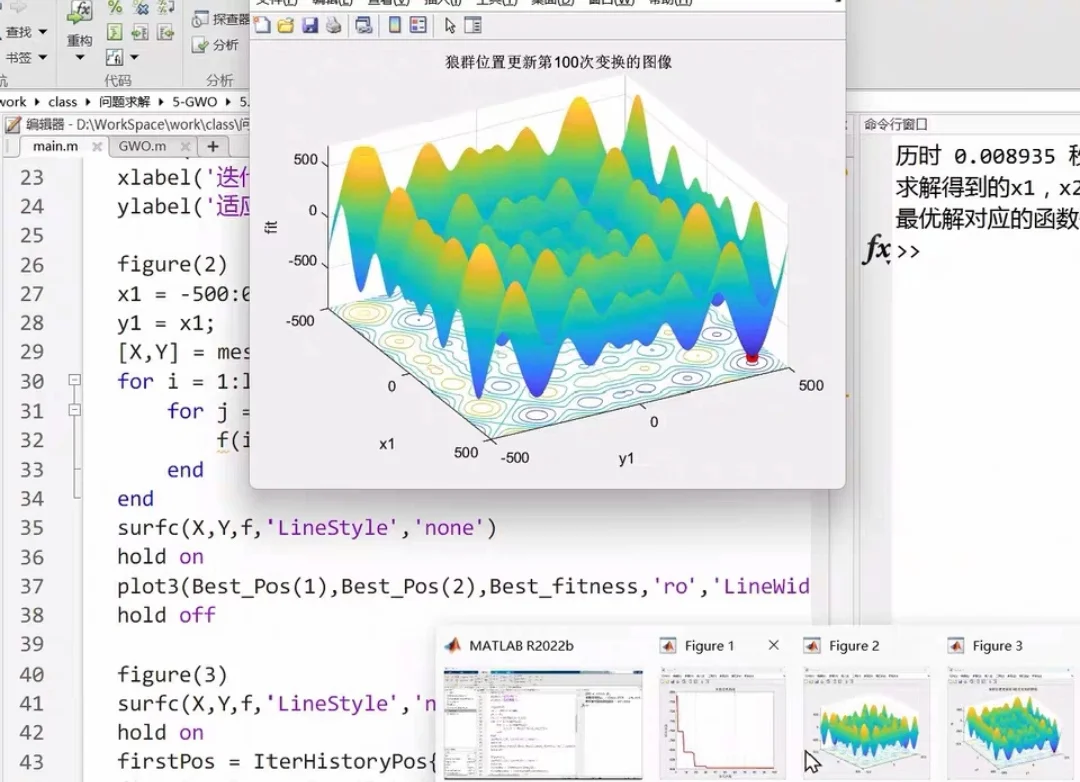The height and width of the screenshot is (782, 1080).
Task: Go to class folder in path breadcrumb
Action: [63, 102]
